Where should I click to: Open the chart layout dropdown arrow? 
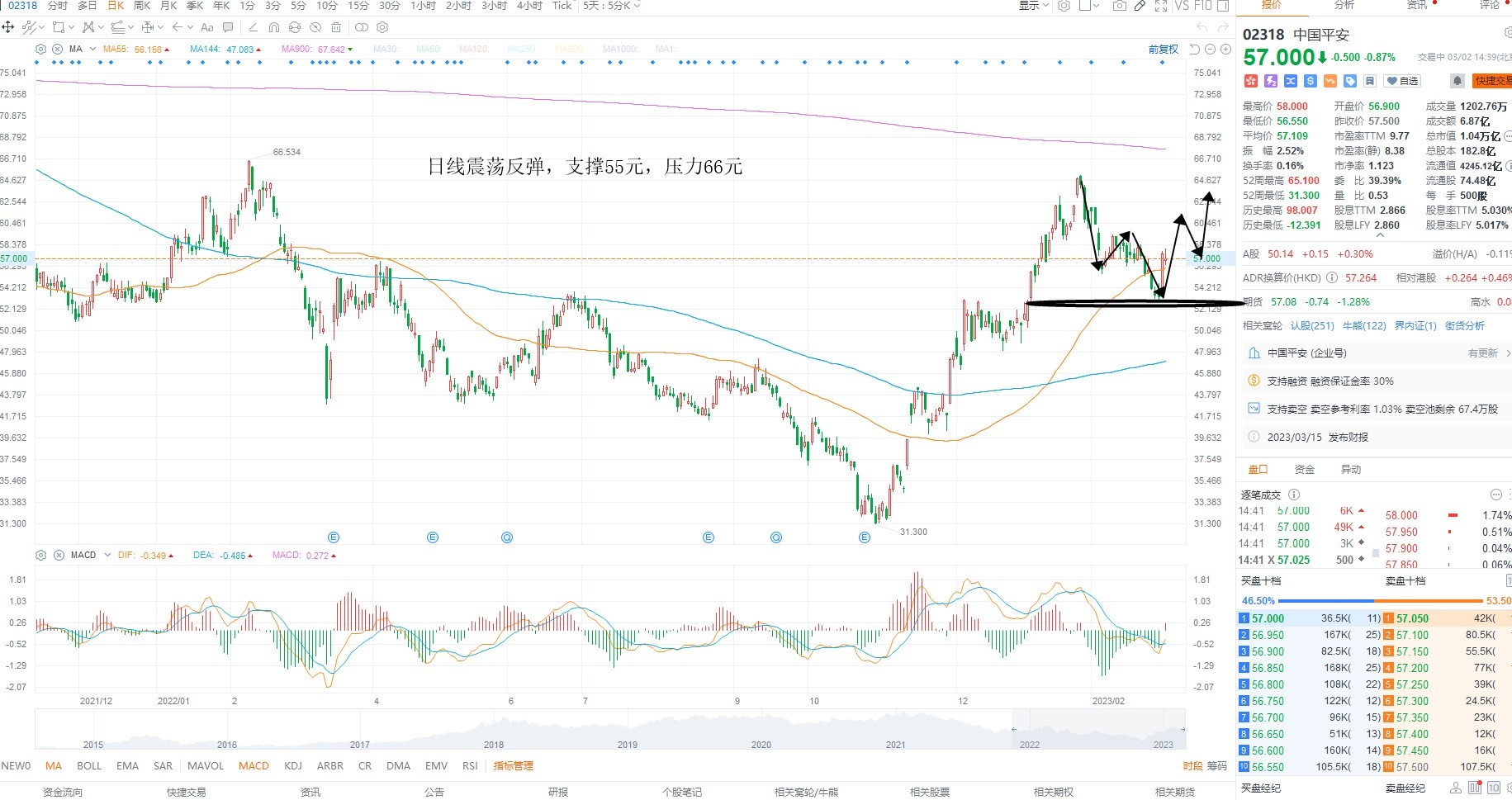click(1096, 6)
